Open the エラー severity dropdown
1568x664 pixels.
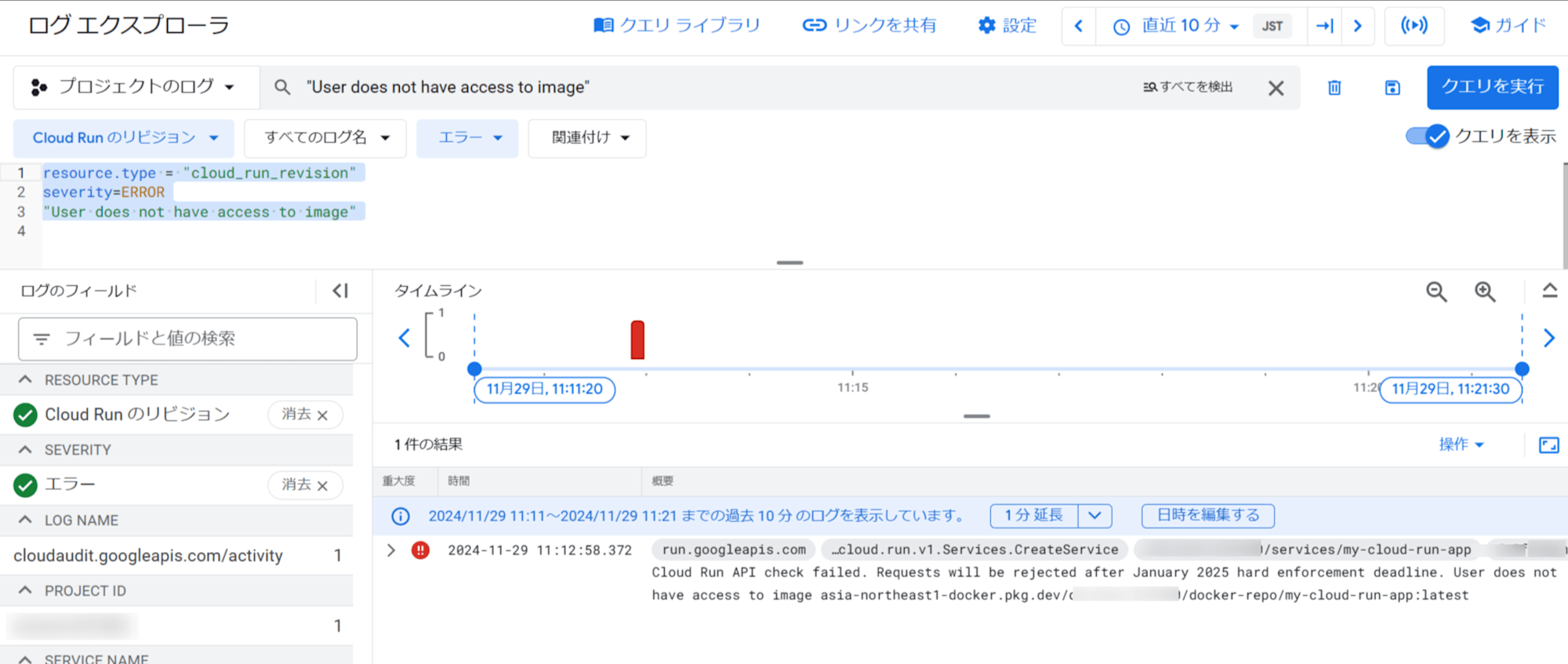(467, 138)
